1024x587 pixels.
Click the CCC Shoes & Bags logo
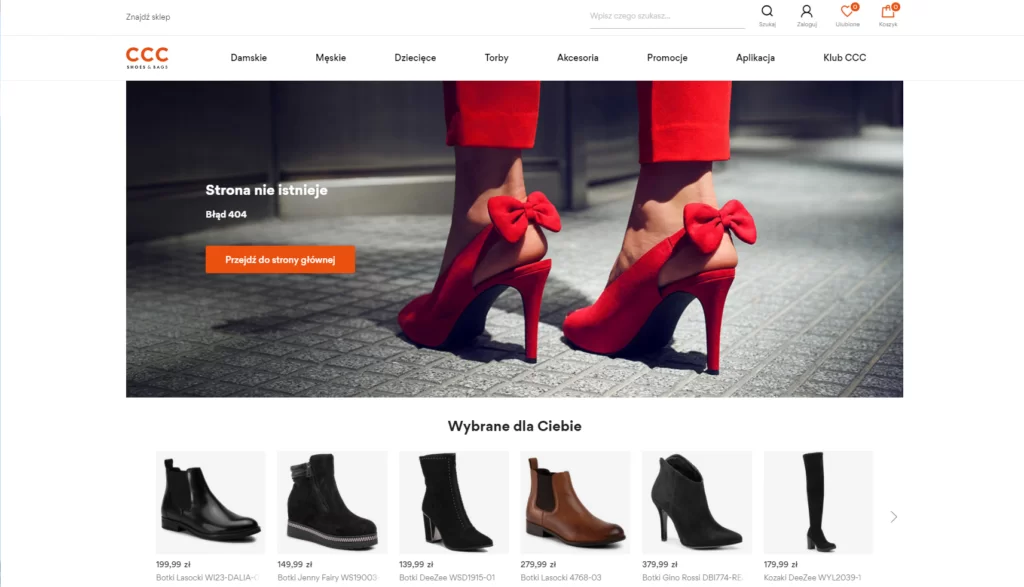[x=147, y=57]
